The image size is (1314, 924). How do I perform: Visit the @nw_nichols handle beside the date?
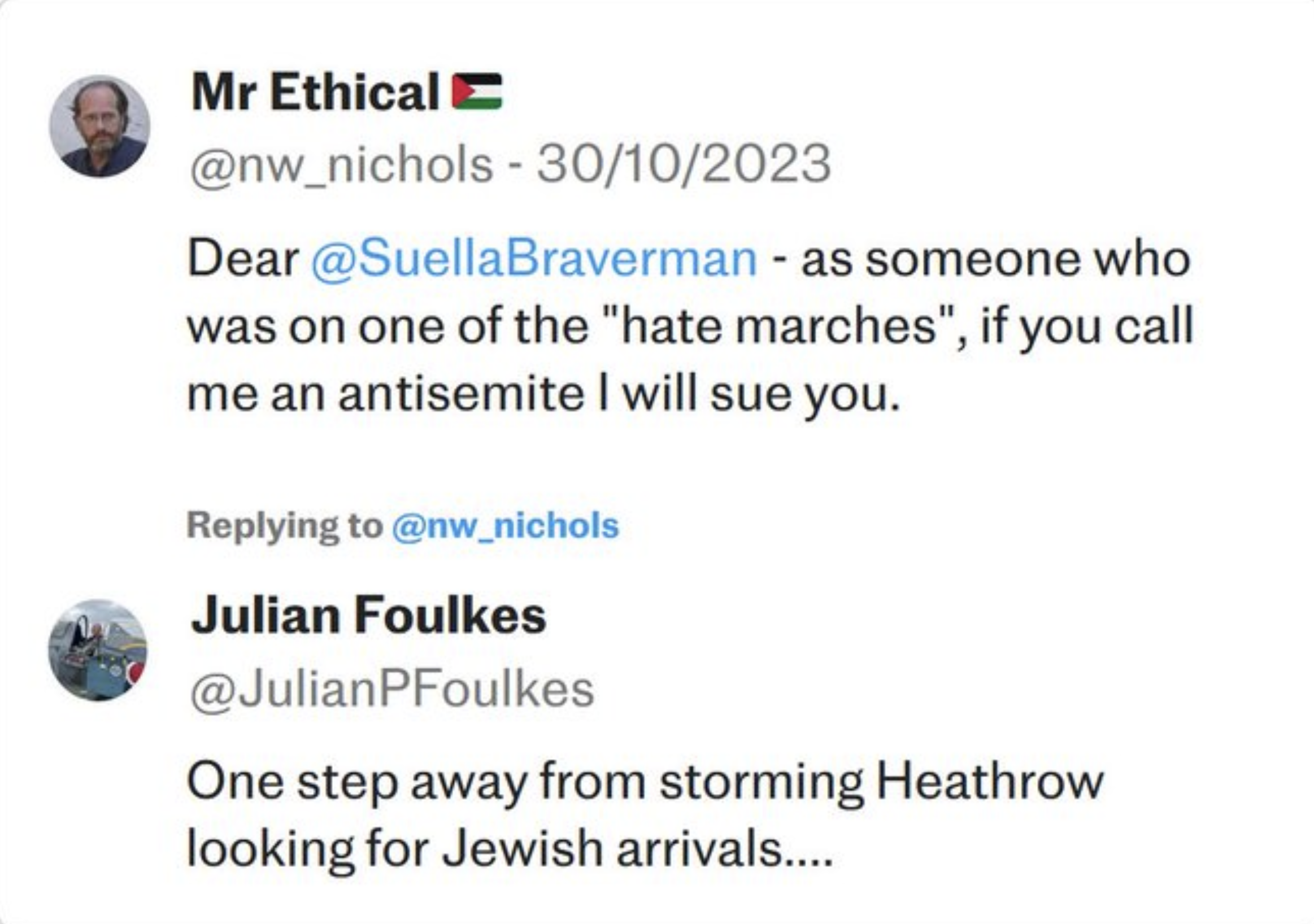point(342,165)
